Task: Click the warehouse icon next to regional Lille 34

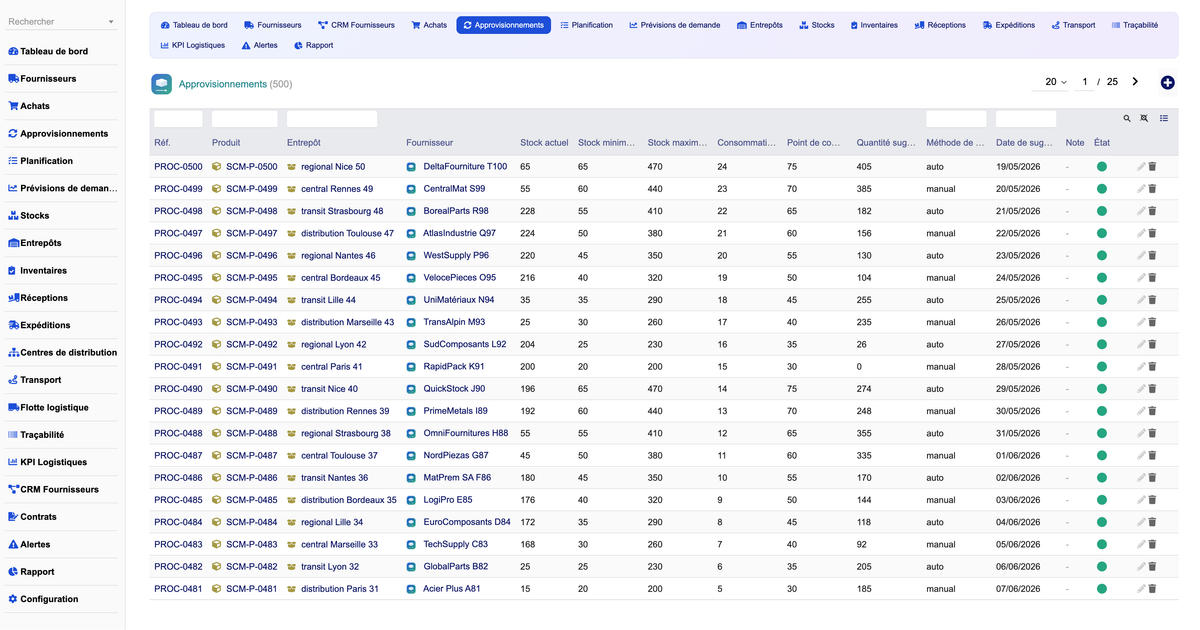Action: (x=292, y=522)
